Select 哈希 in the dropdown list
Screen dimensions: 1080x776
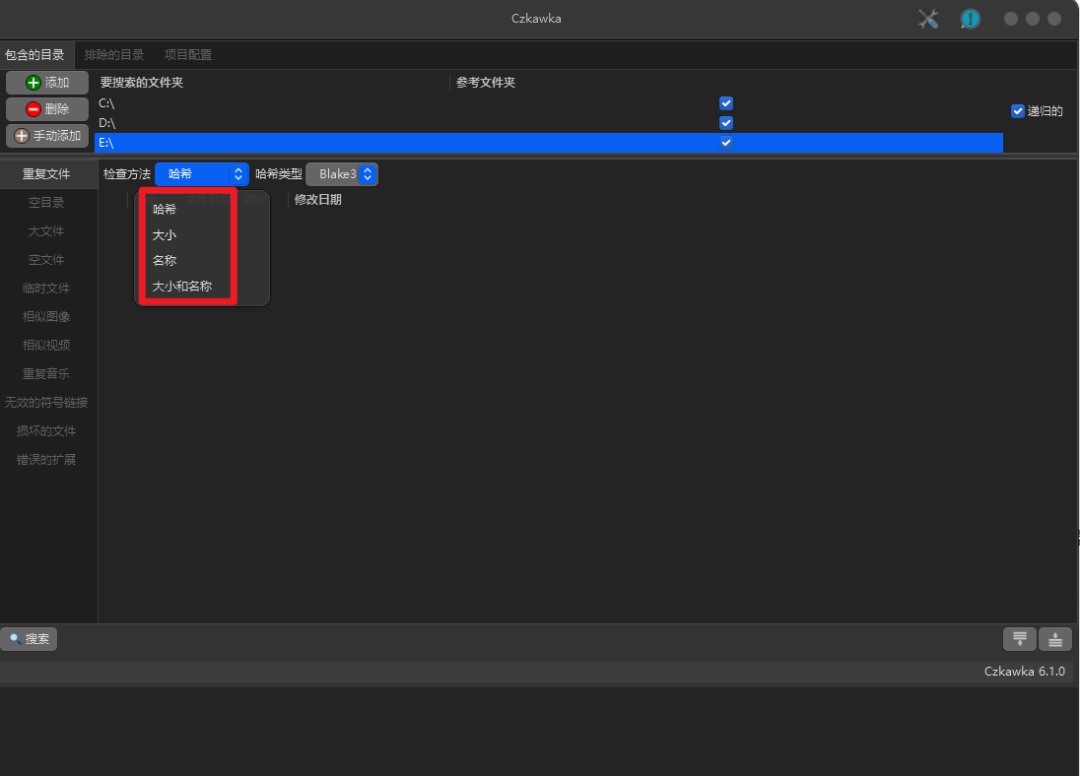coord(165,209)
